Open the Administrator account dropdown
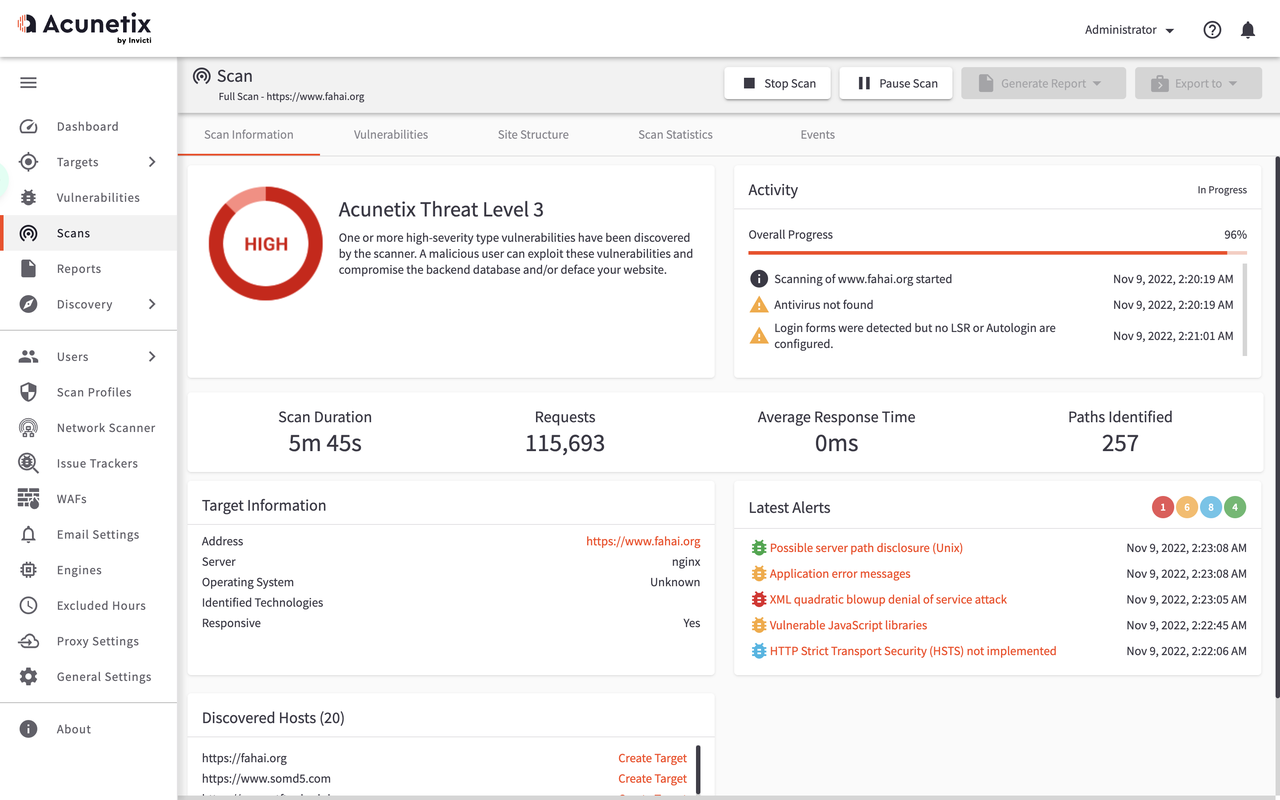1280x800 pixels. (x=1129, y=30)
